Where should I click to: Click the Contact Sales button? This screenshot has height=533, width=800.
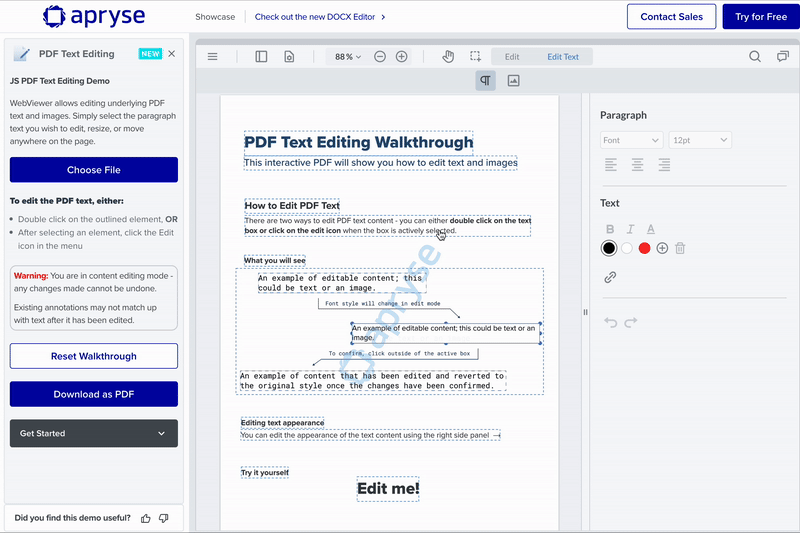[x=671, y=17]
